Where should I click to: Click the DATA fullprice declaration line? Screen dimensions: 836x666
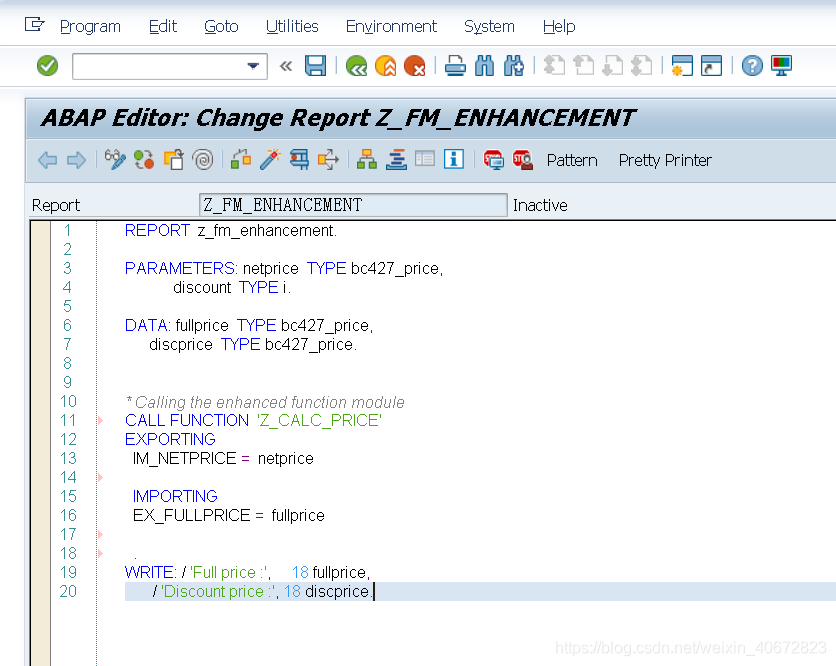coord(248,325)
